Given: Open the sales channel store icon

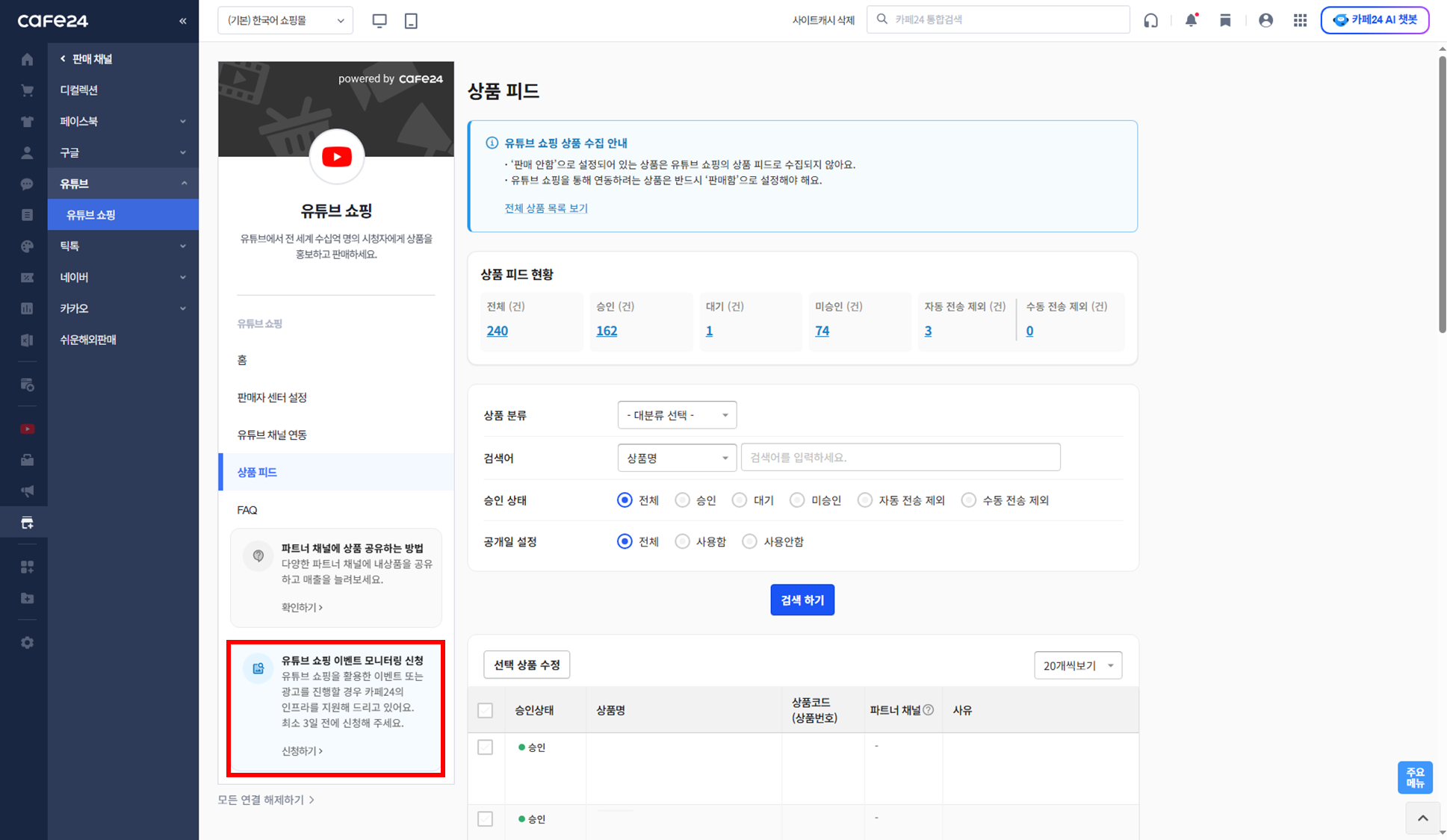Looking at the screenshot, I should [27, 523].
